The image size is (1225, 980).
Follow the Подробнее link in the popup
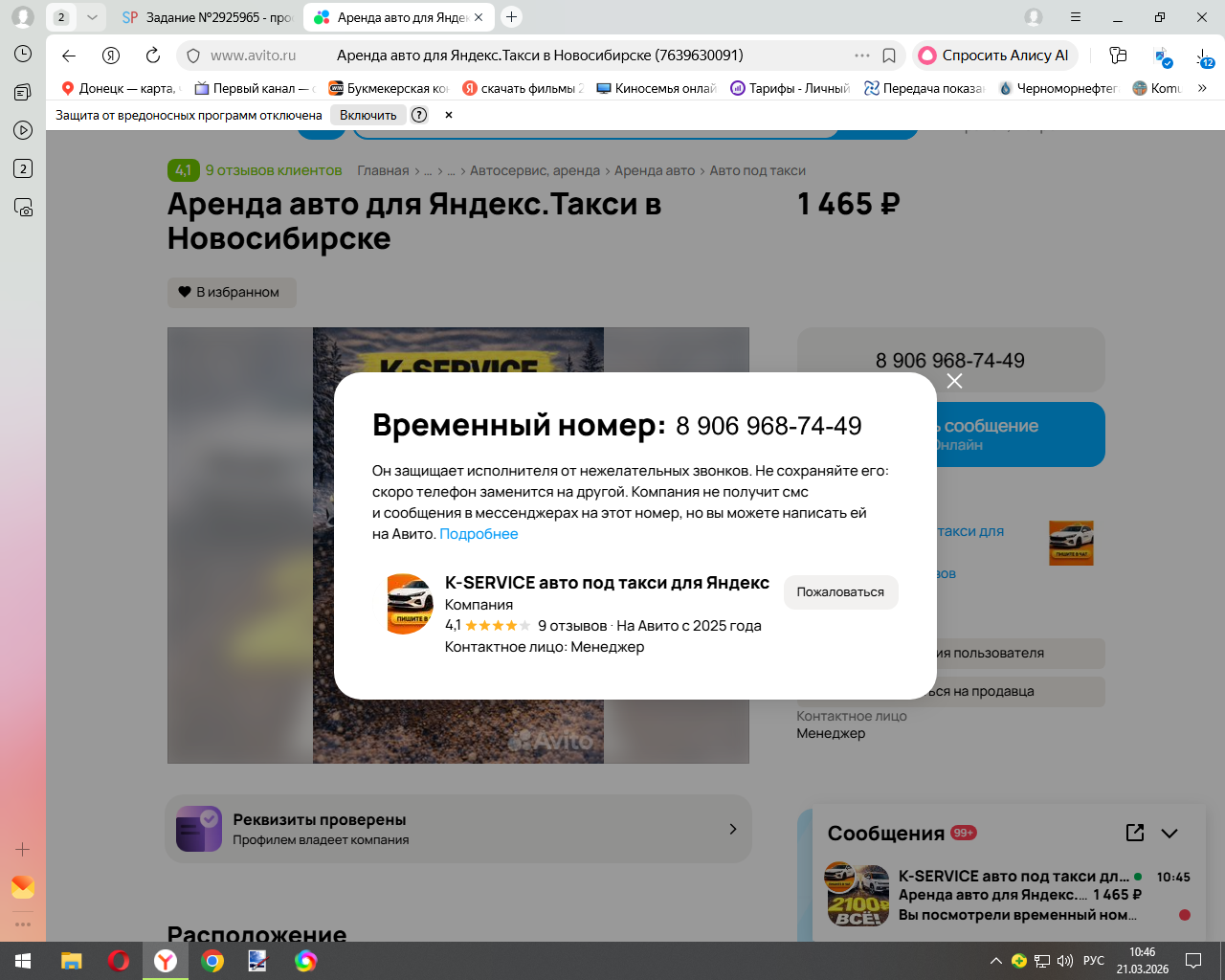[479, 534]
